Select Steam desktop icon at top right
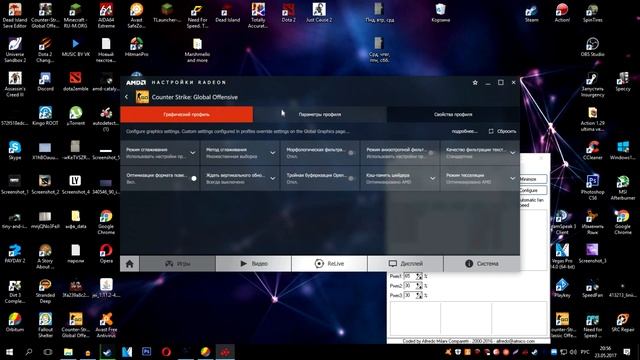Screen dimensions: 640x360 [531, 13]
